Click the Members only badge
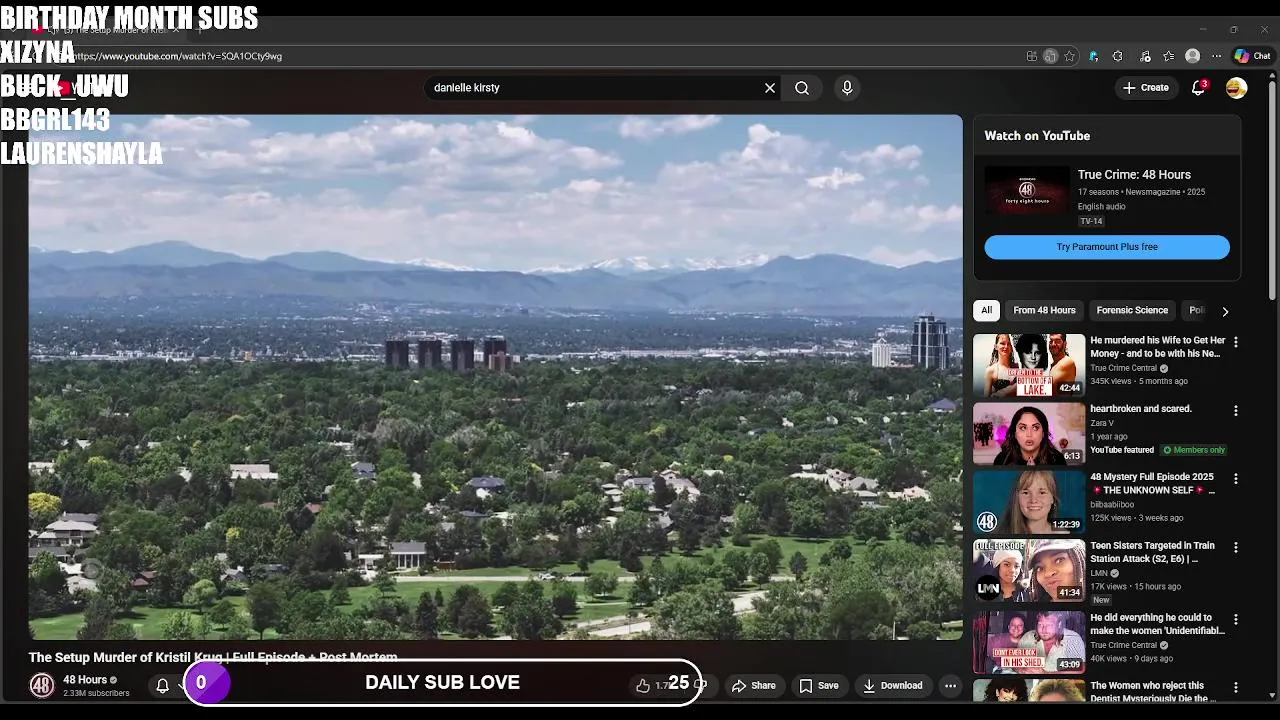Screen dimensions: 1280x720 click(1194, 450)
